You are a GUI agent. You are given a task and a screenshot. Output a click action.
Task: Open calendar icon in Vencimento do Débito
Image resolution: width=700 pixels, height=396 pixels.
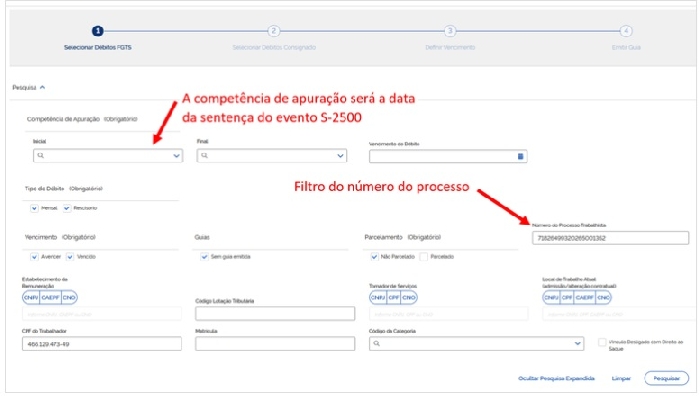click(520, 156)
